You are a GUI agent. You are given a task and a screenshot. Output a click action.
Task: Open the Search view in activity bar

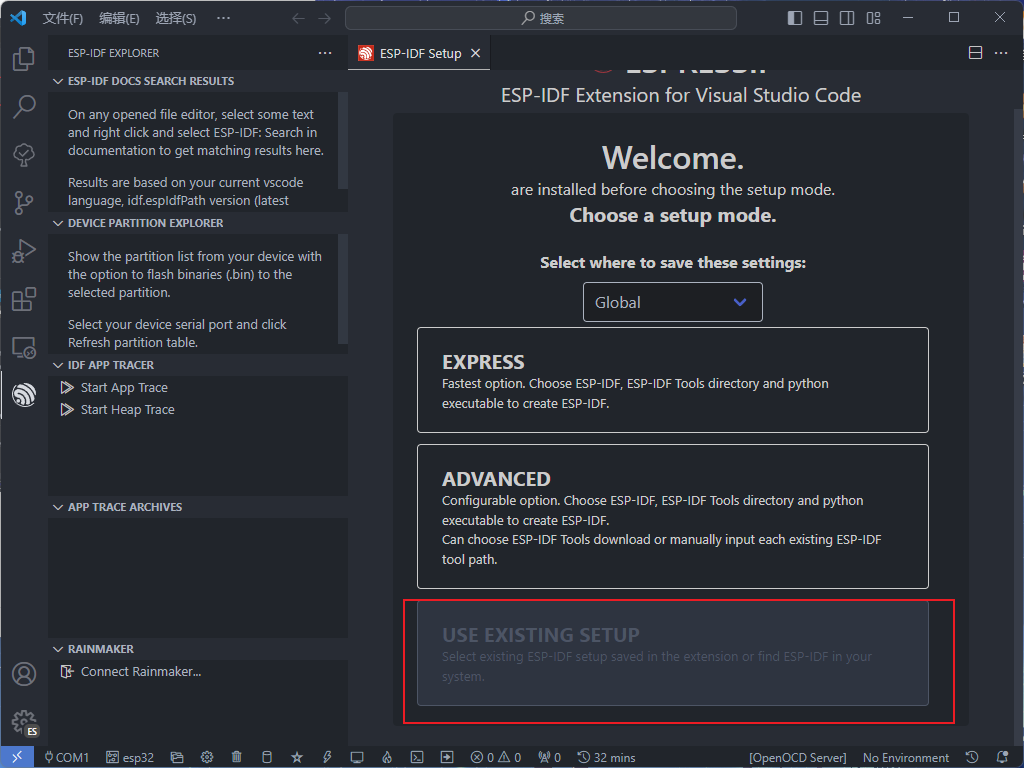tap(24, 106)
